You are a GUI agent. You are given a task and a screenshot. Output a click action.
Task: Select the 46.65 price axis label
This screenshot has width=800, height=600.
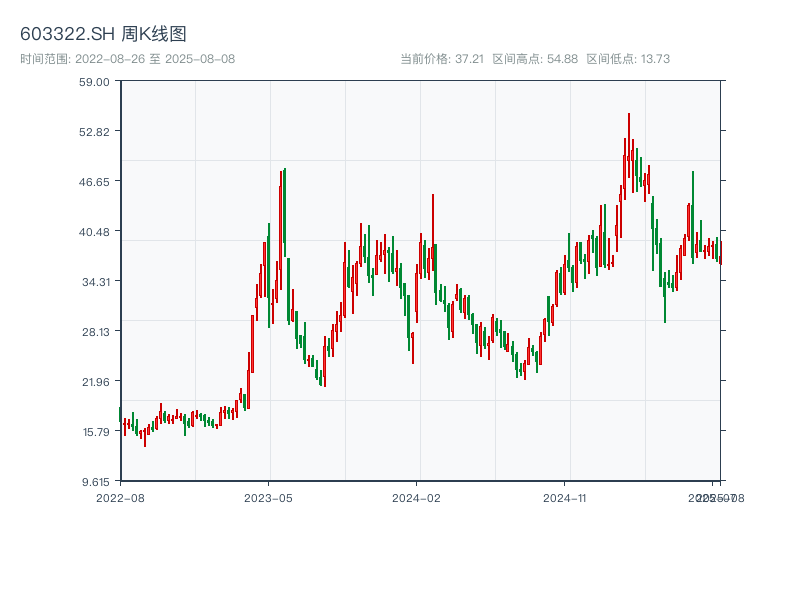click(x=94, y=181)
